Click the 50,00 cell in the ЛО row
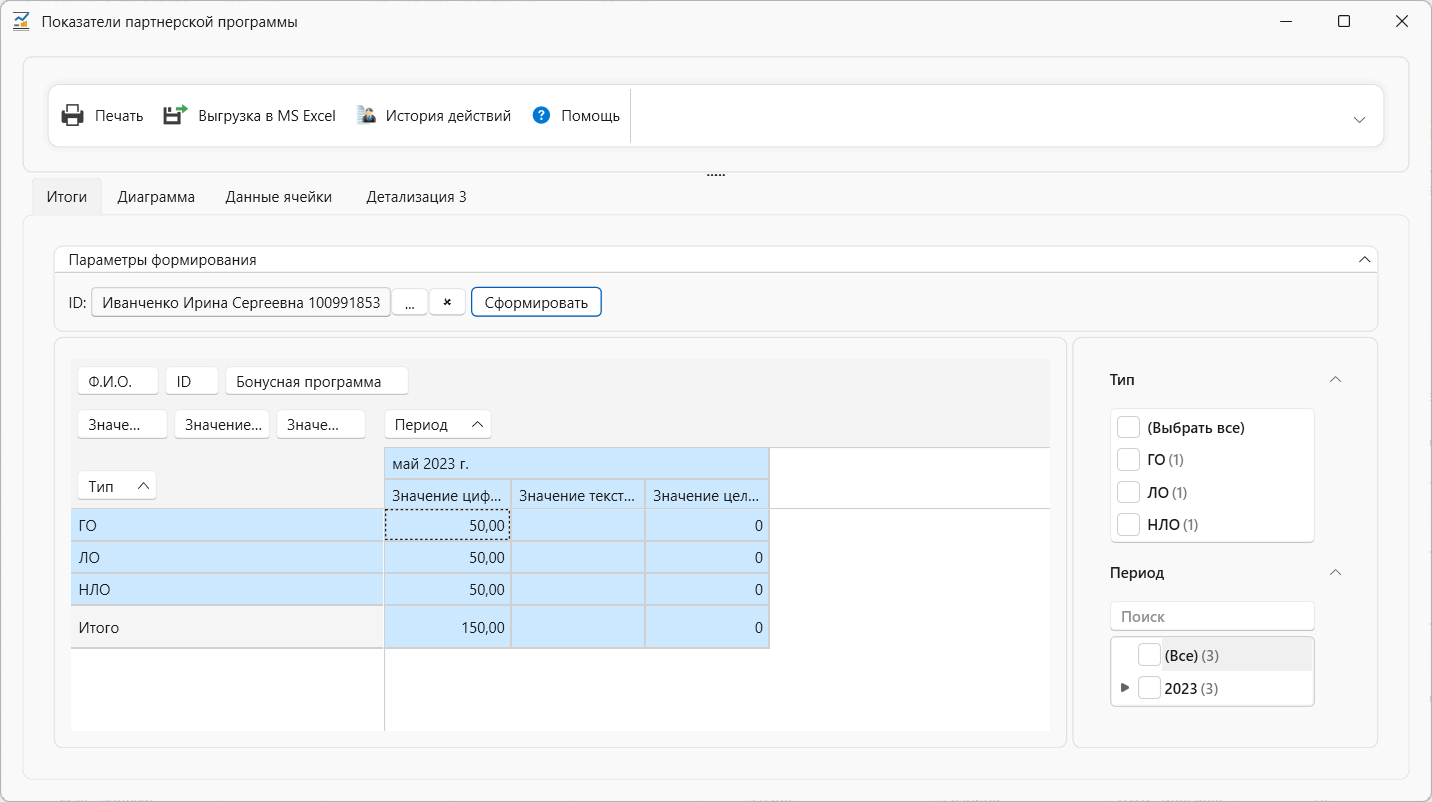The width and height of the screenshot is (1432, 802). tap(447, 557)
